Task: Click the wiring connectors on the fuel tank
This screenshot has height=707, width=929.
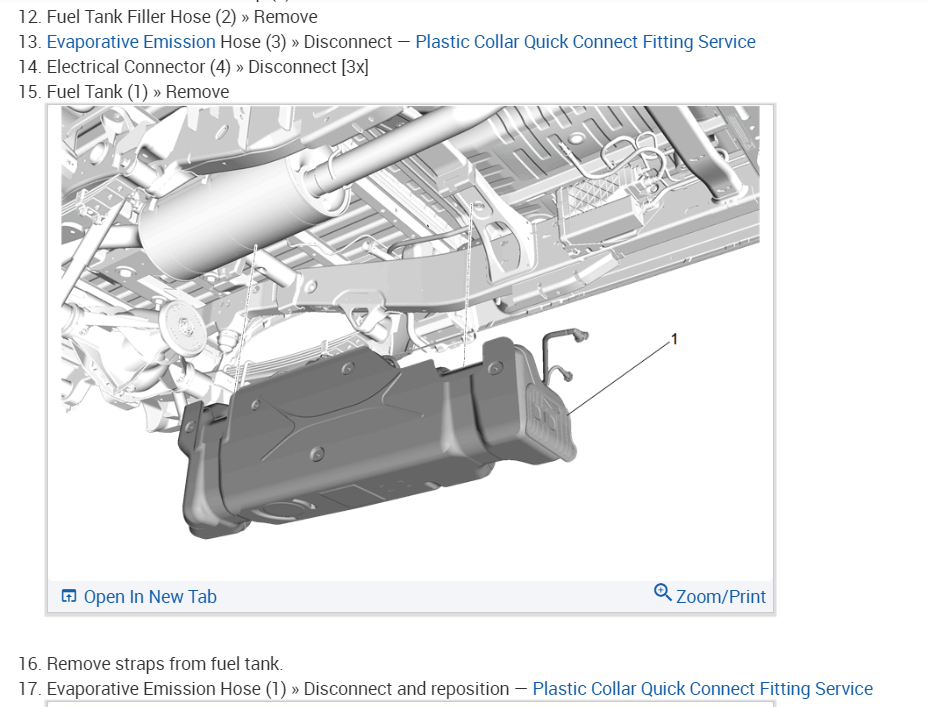Action: pyautogui.click(x=563, y=356)
